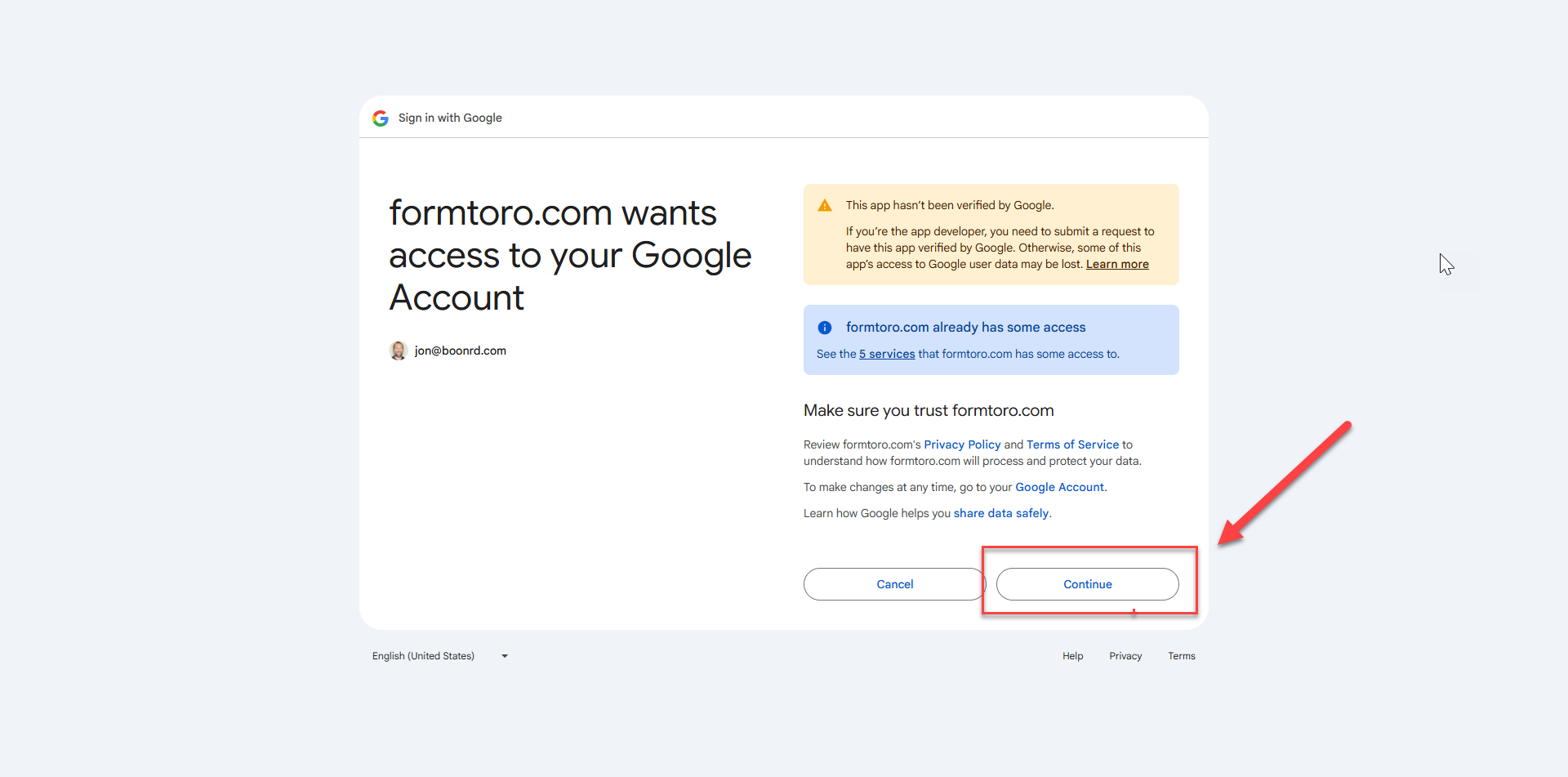This screenshot has width=1568, height=777.
Task: Click the jon@boonrd.com profile avatar
Action: tap(399, 351)
